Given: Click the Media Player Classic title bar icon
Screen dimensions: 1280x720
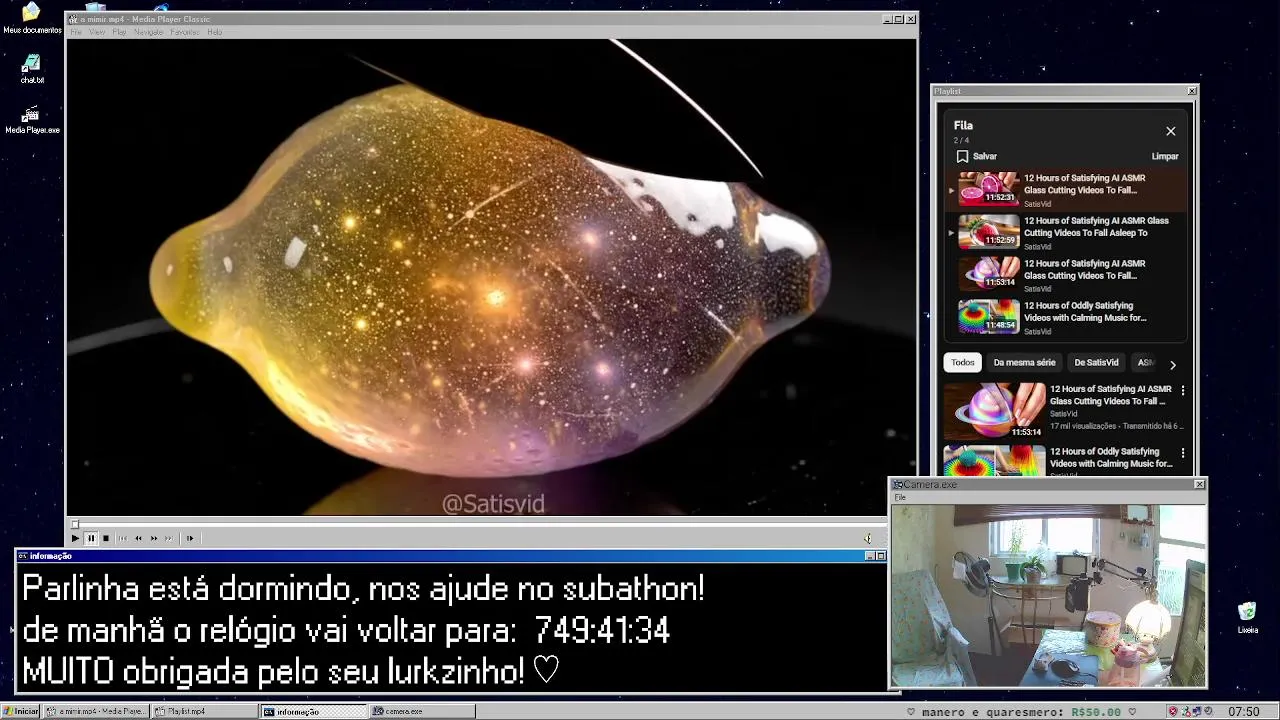Looking at the screenshot, I should 73,19.
